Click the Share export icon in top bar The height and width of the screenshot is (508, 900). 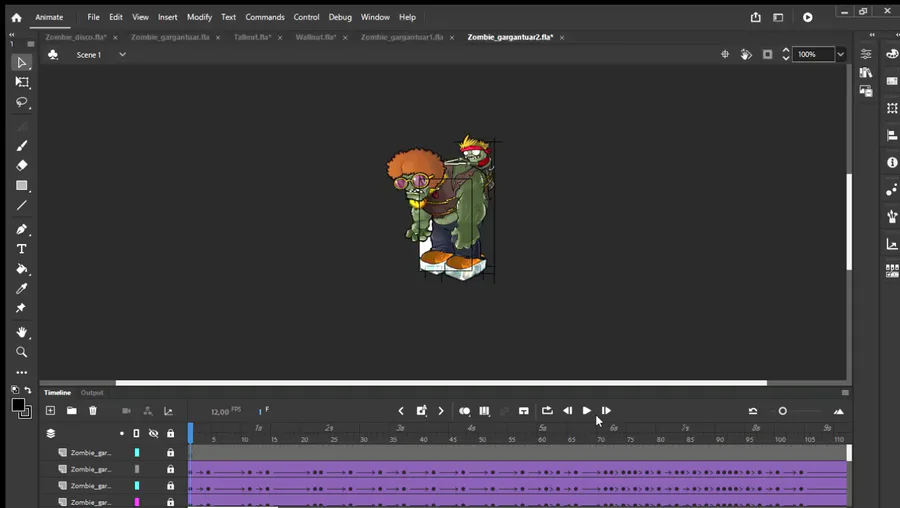[x=755, y=17]
